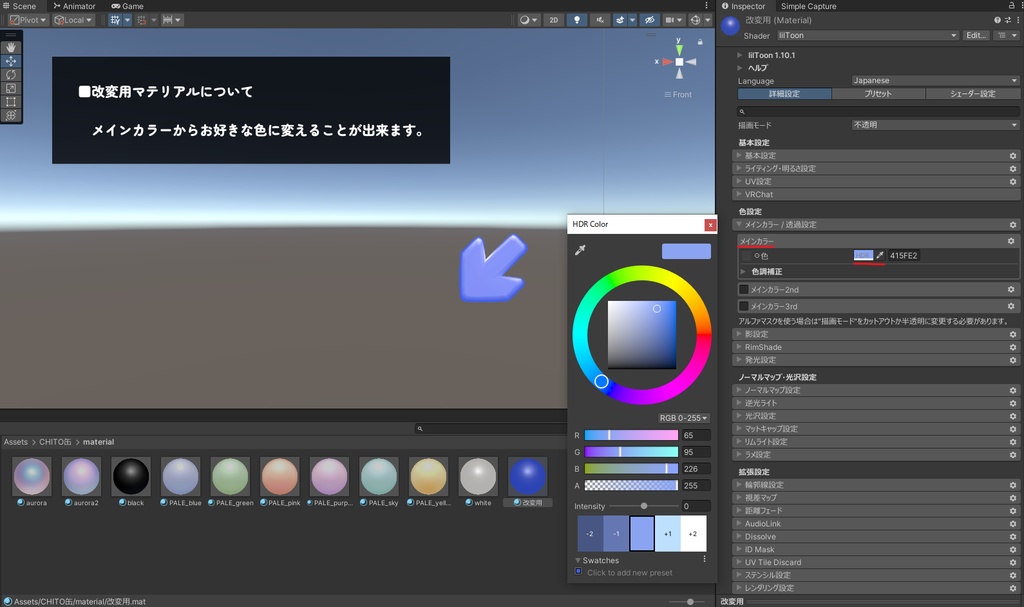The image size is (1024, 607).
Task: Open gear menu for AudioLink row
Action: click(1013, 523)
